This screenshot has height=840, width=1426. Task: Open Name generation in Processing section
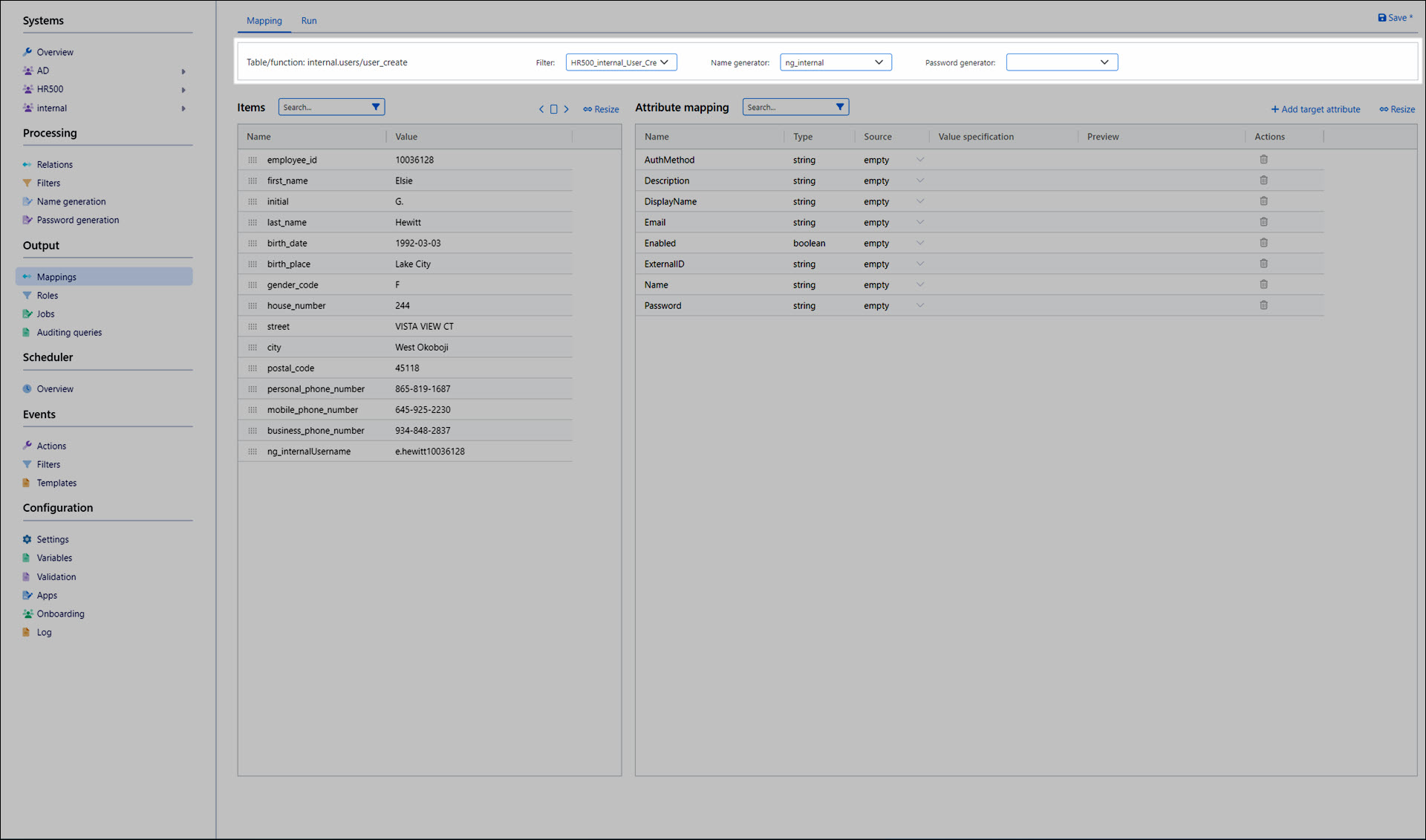point(71,201)
